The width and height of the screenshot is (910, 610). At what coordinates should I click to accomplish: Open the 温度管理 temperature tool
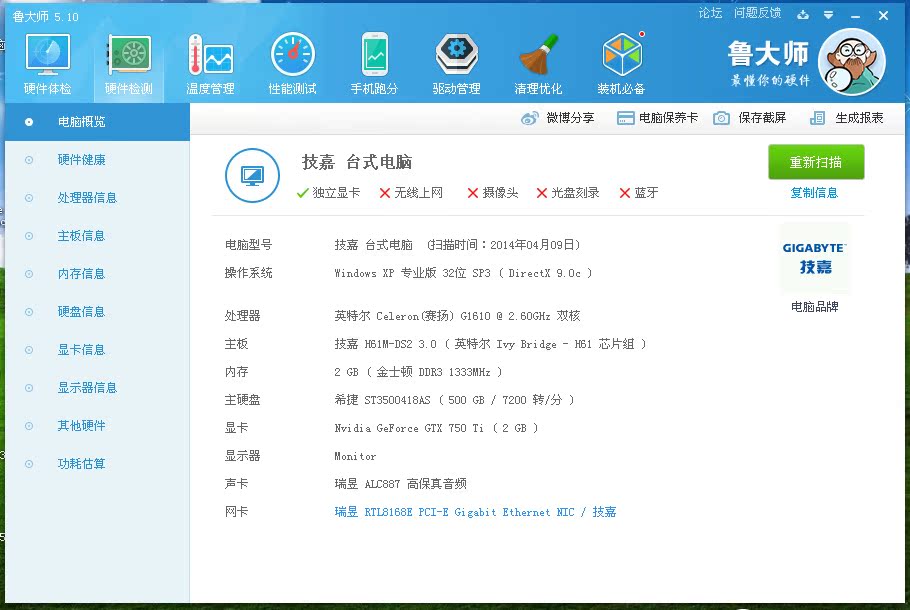coord(210,60)
